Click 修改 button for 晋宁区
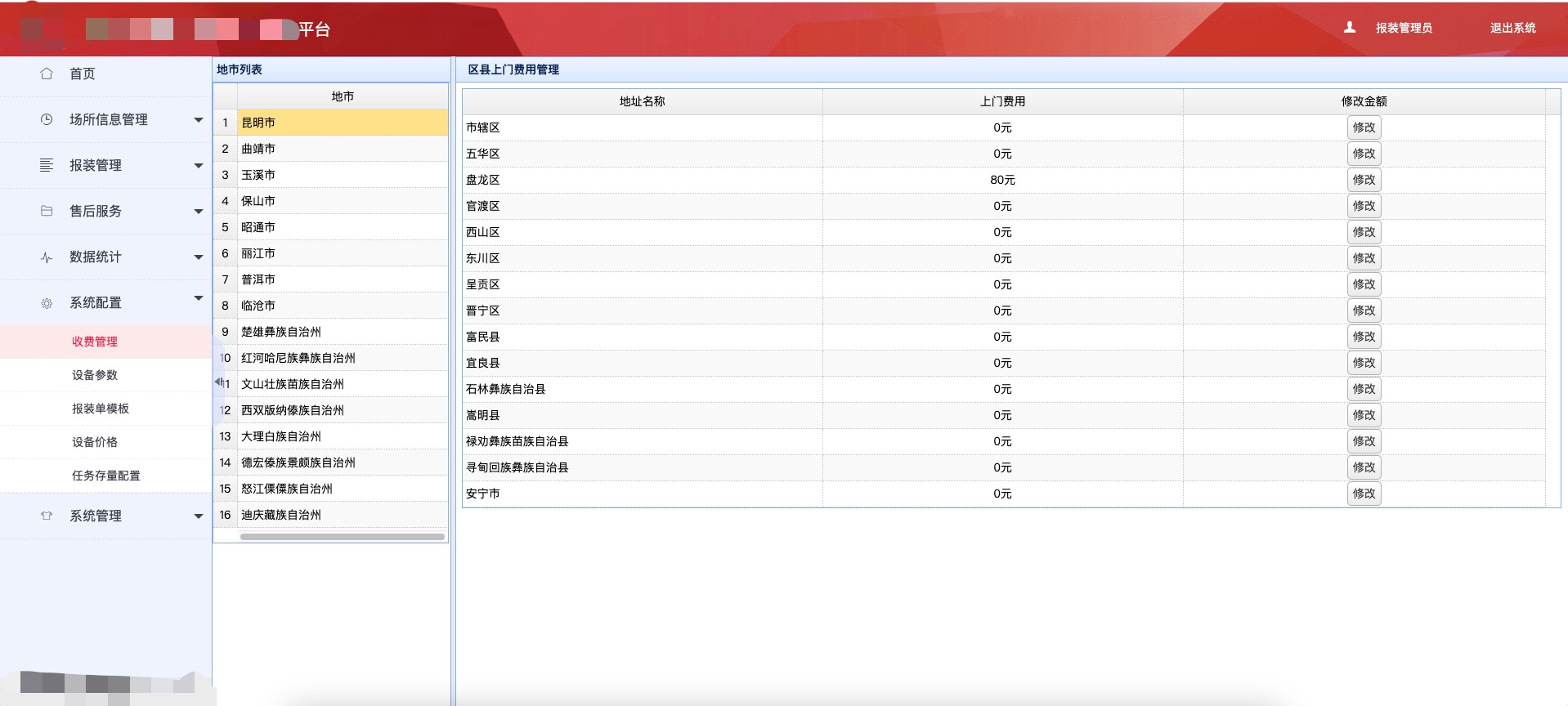The height and width of the screenshot is (706, 1568). pyautogui.click(x=1364, y=311)
